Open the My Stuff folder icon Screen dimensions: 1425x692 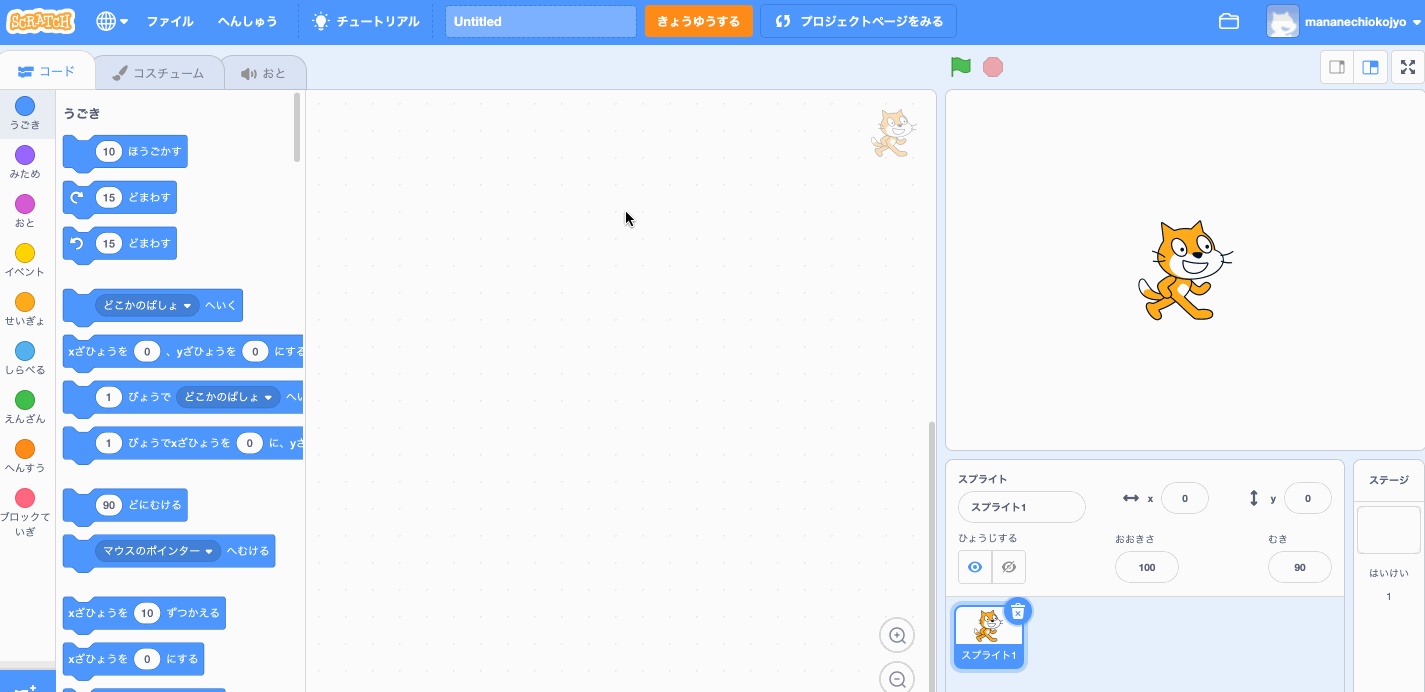click(x=1229, y=22)
